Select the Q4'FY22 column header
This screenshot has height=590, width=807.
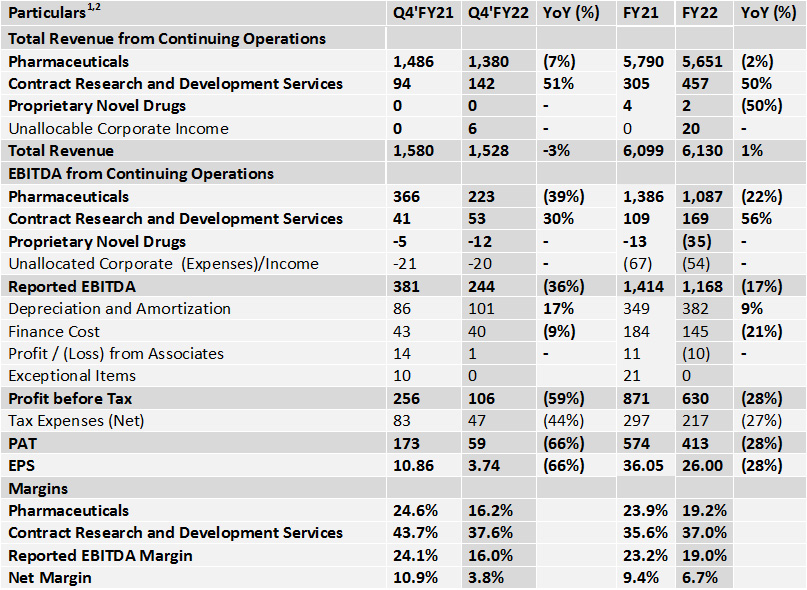pyautogui.click(x=498, y=12)
